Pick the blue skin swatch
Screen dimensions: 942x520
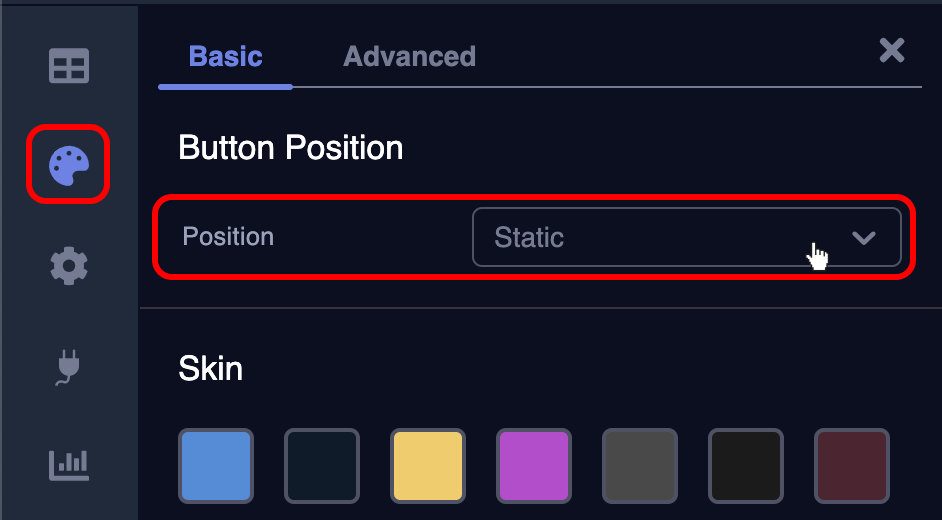[x=216, y=466]
